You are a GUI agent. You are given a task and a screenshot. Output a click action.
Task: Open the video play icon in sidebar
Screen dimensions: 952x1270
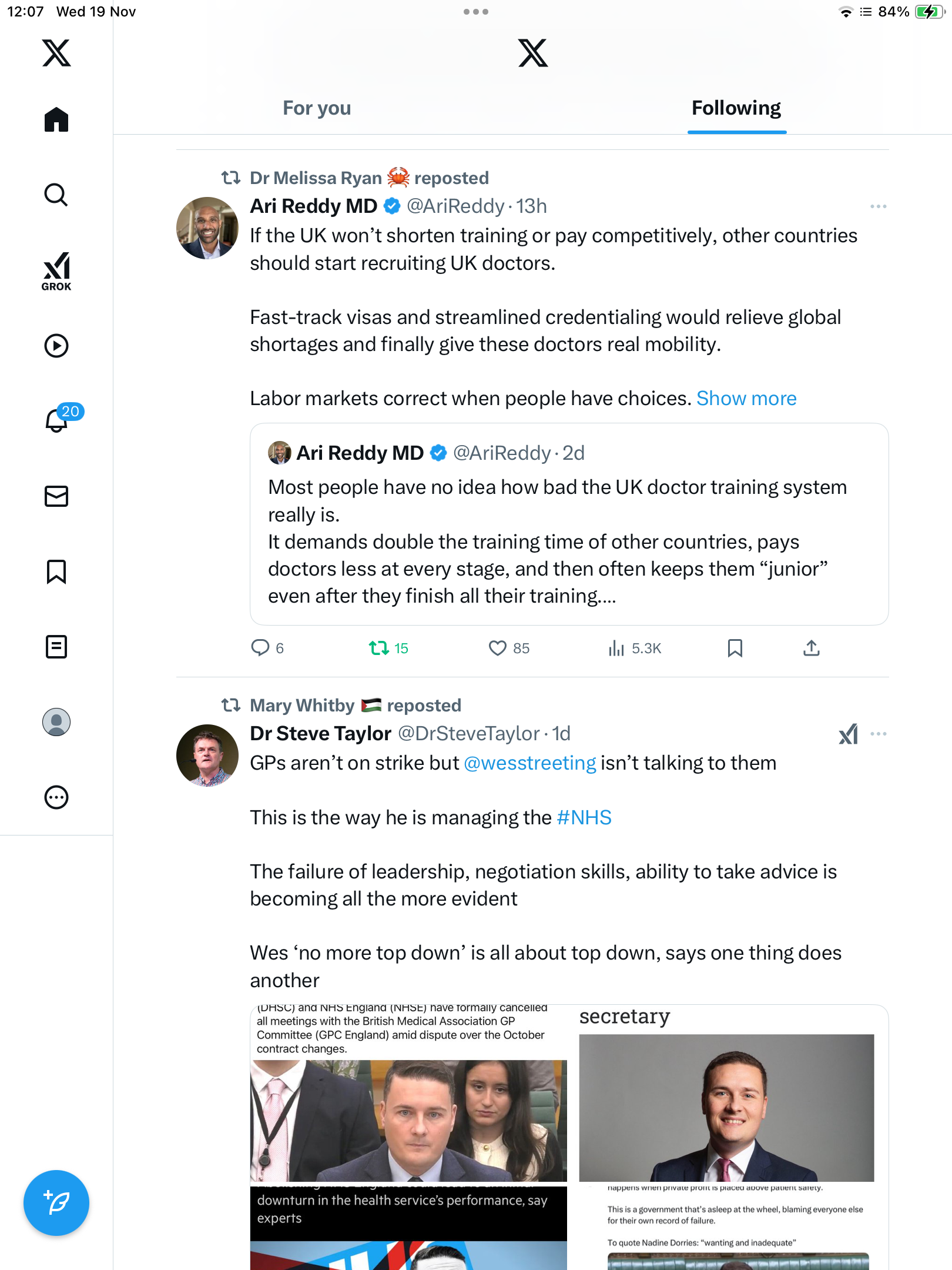[x=56, y=346]
